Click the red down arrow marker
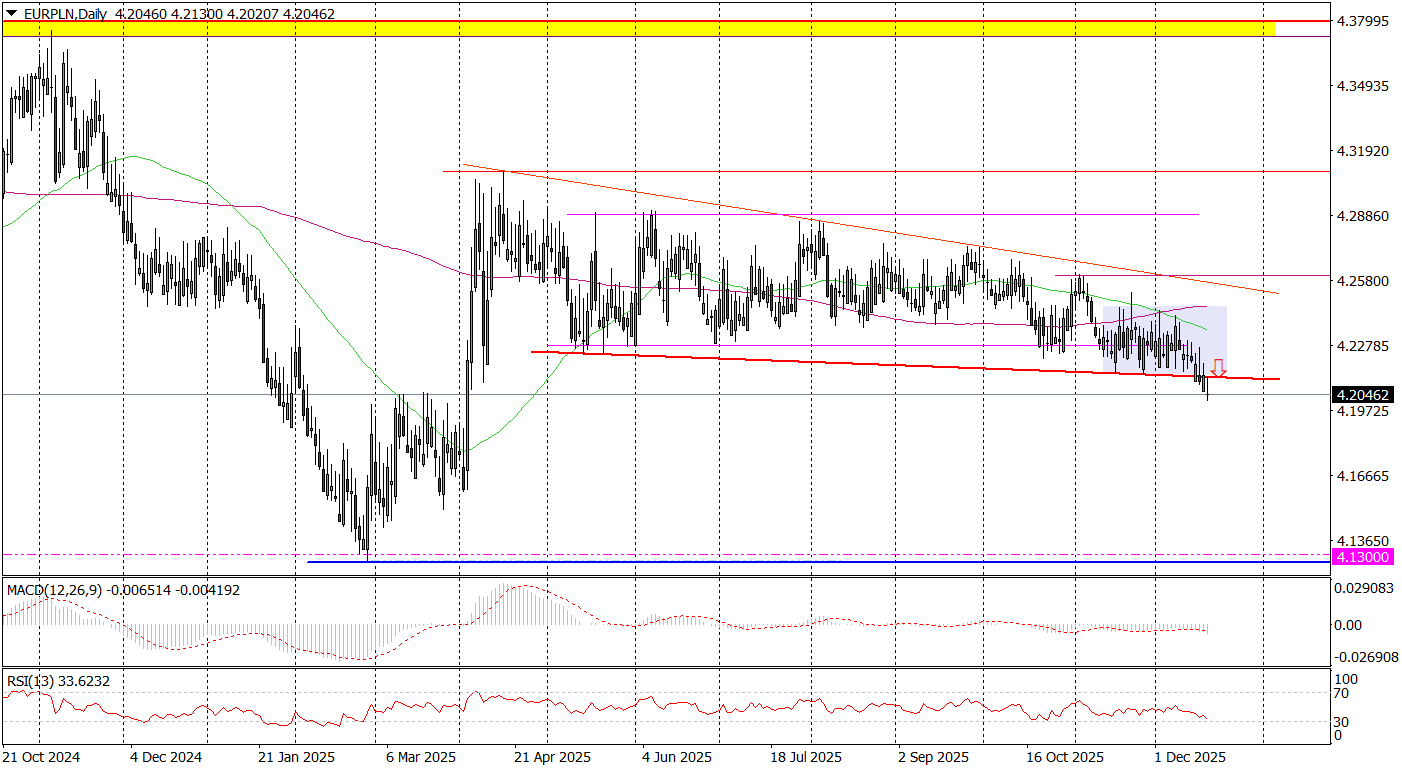The height and width of the screenshot is (771, 1402). click(1218, 367)
